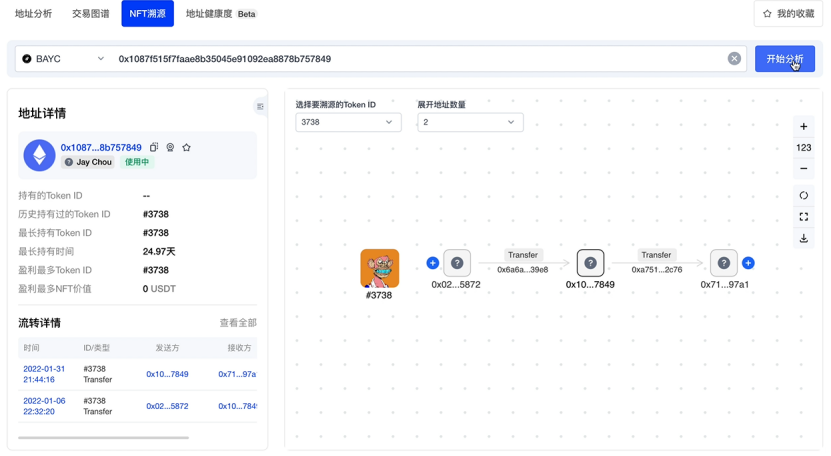Select the 0x71...97a1 graph node

[724, 263]
